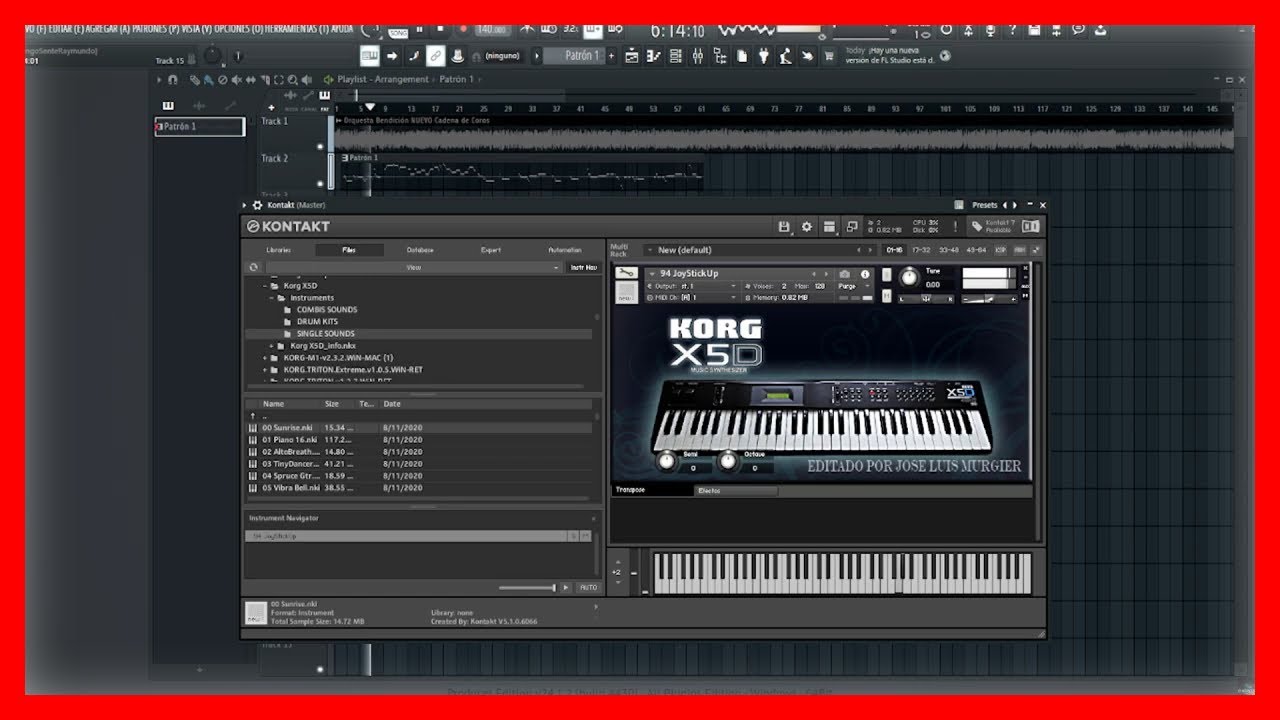Open the Patrón 1 pattern selector

tap(581, 56)
